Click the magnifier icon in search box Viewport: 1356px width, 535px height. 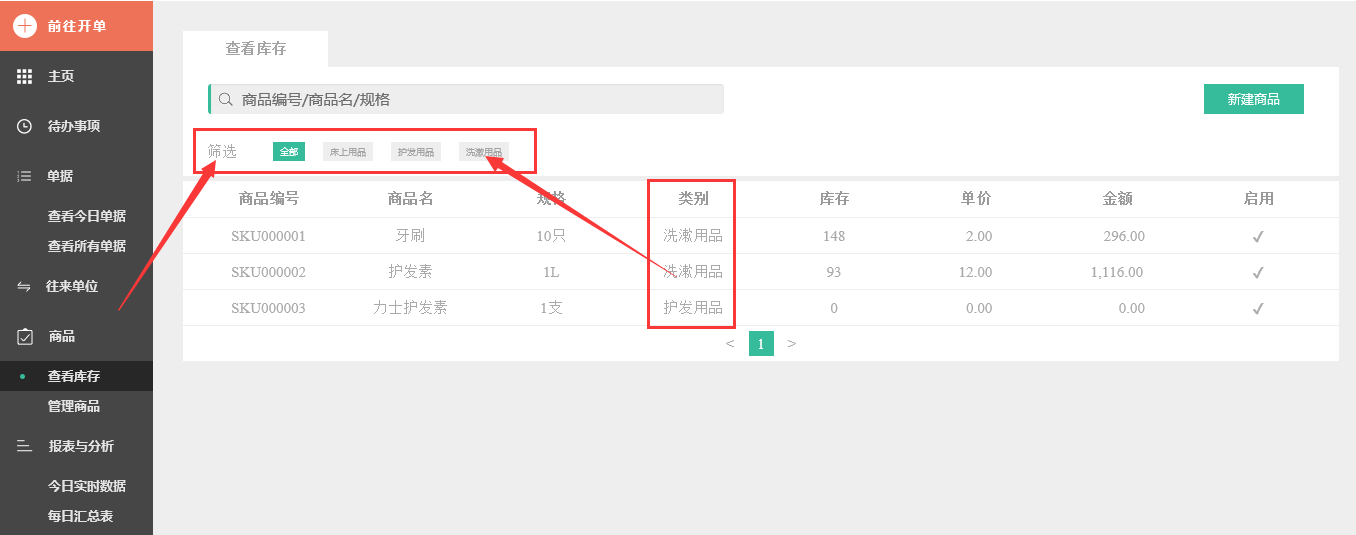coord(226,99)
